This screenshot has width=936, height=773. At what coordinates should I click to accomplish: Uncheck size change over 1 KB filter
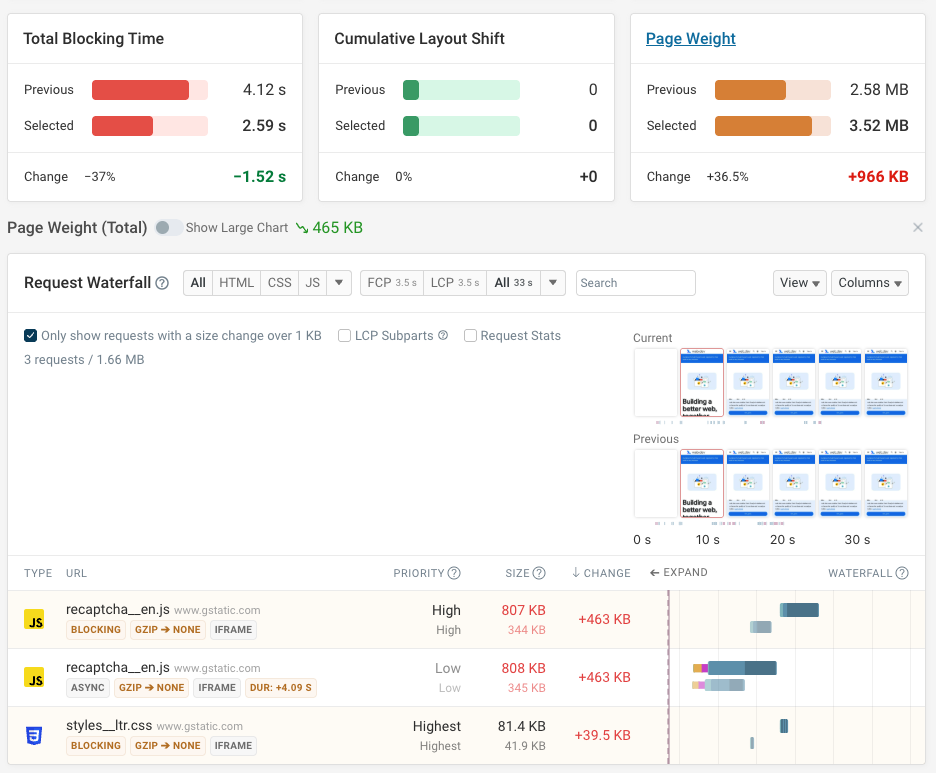[x=29, y=335]
